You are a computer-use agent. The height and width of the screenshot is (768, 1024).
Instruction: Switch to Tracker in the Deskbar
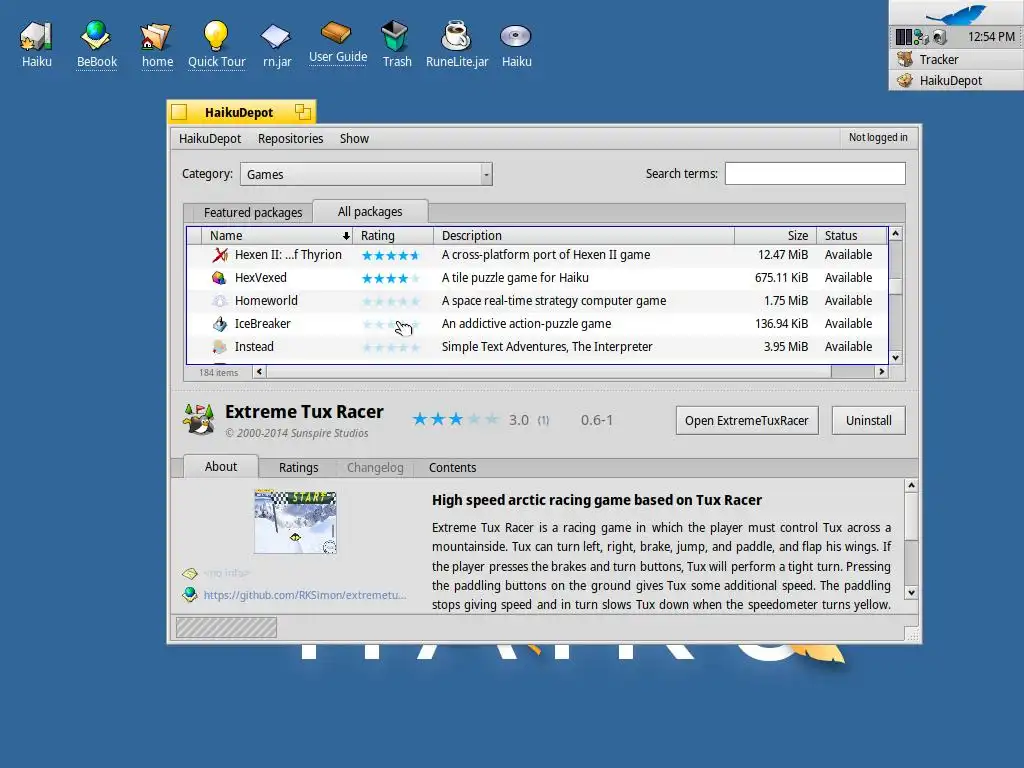tap(957, 59)
